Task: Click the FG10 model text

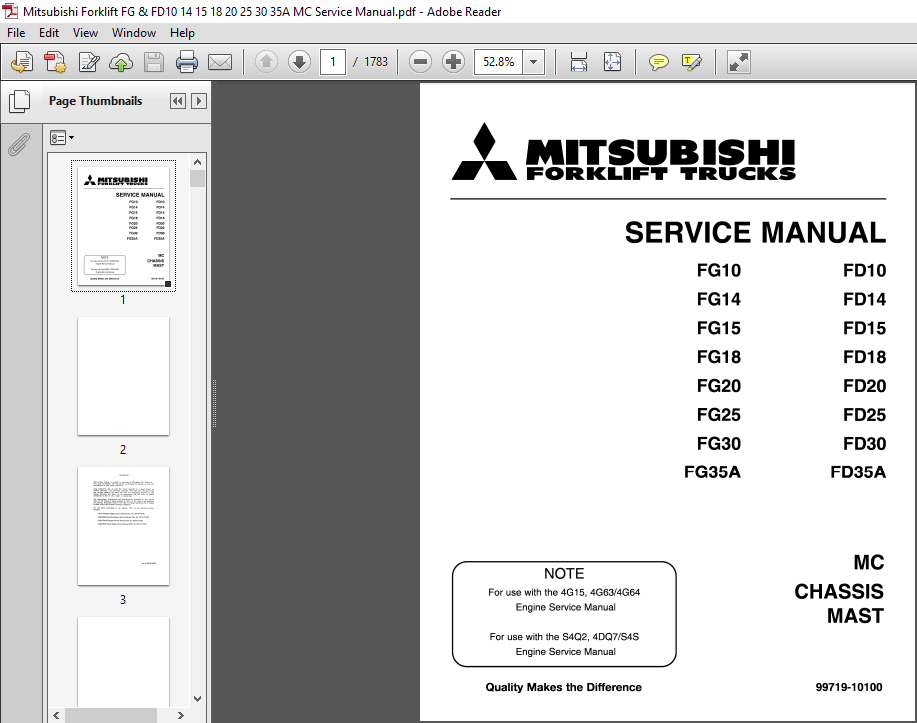Action: 718,270
